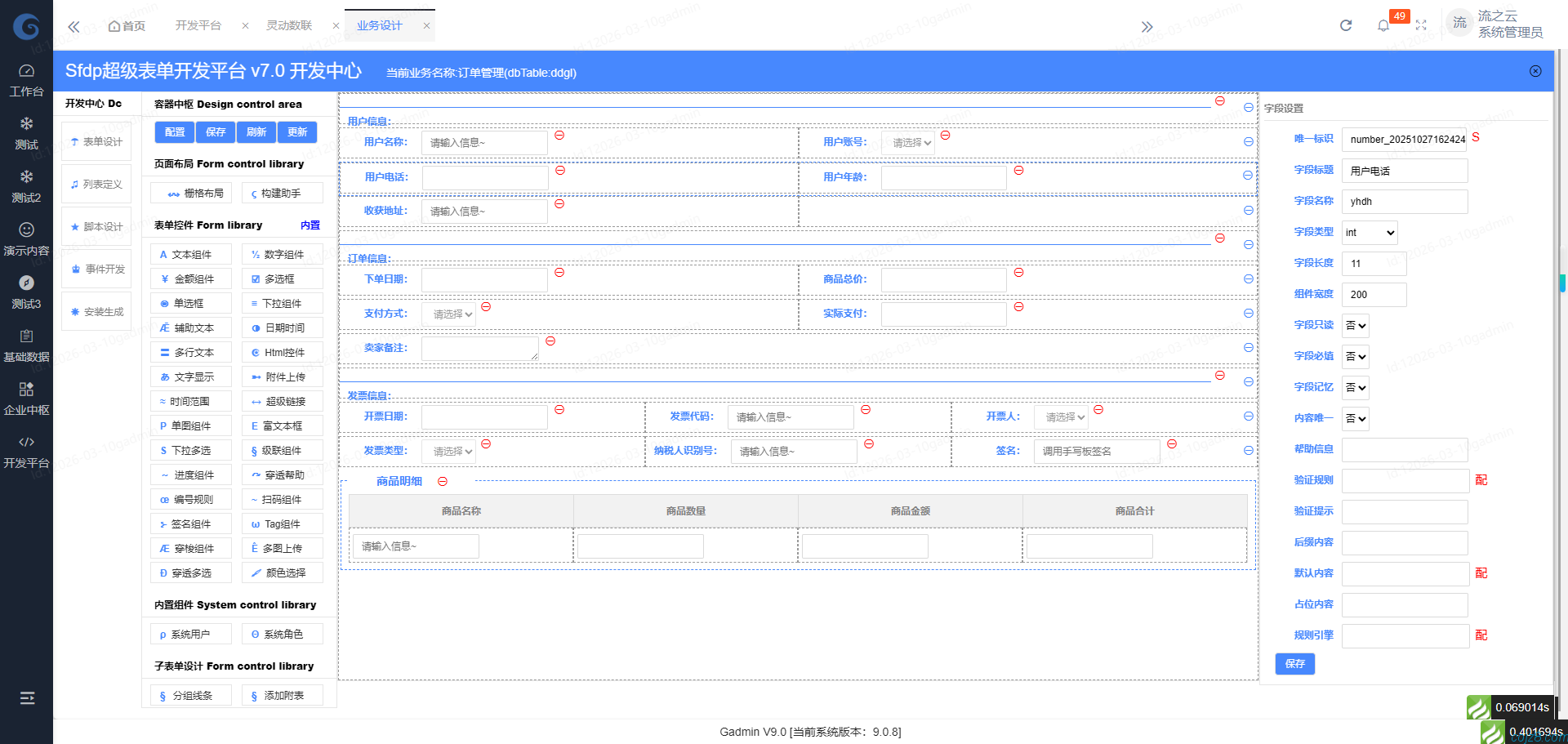1568x744 pixels.
Task: Close the Sfdp development center panel
Action: click(x=1535, y=71)
